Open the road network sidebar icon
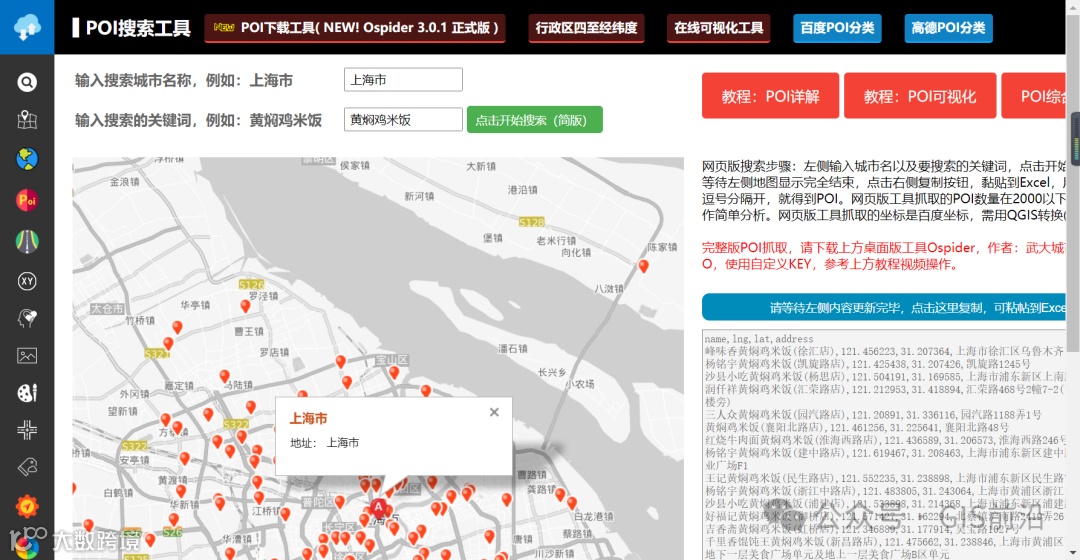The image size is (1080, 560). click(27, 241)
